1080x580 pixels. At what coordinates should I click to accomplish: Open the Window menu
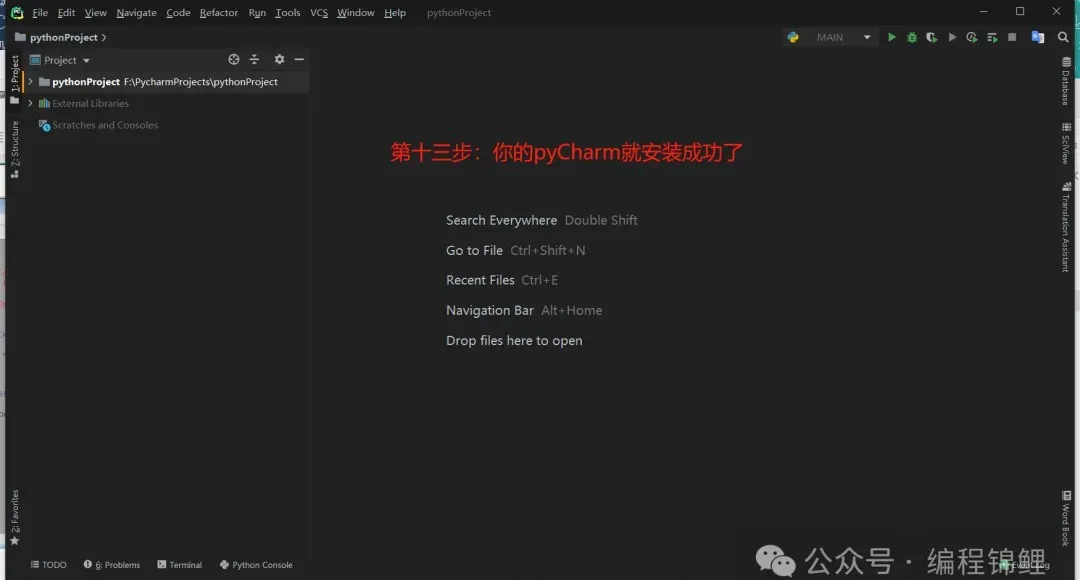355,12
